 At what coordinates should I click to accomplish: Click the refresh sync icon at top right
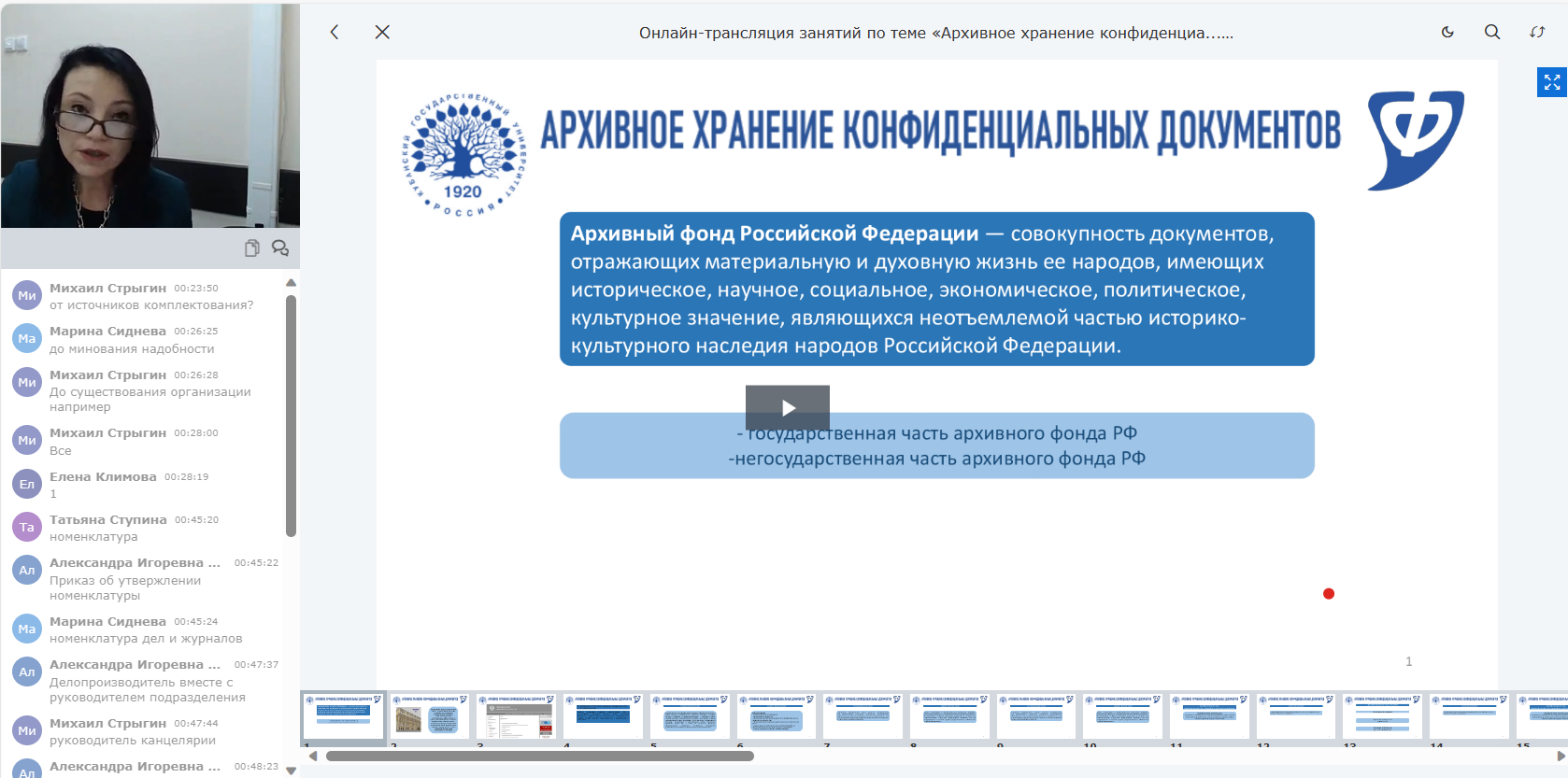pos(1537,32)
